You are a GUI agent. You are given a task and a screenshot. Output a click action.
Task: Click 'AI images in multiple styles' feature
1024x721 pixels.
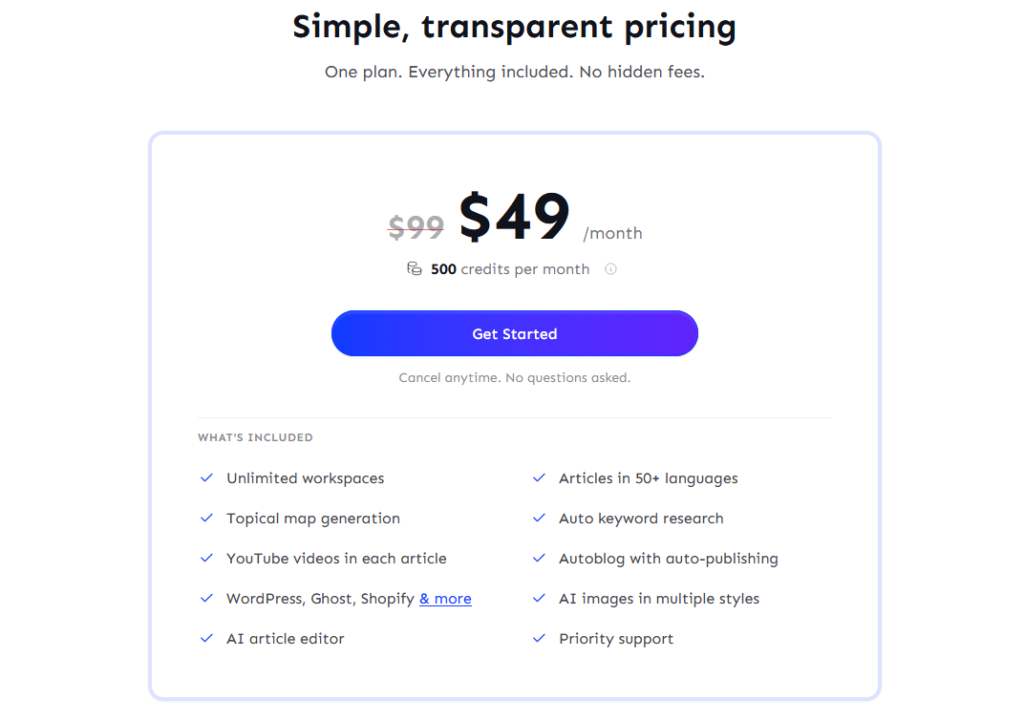point(659,599)
